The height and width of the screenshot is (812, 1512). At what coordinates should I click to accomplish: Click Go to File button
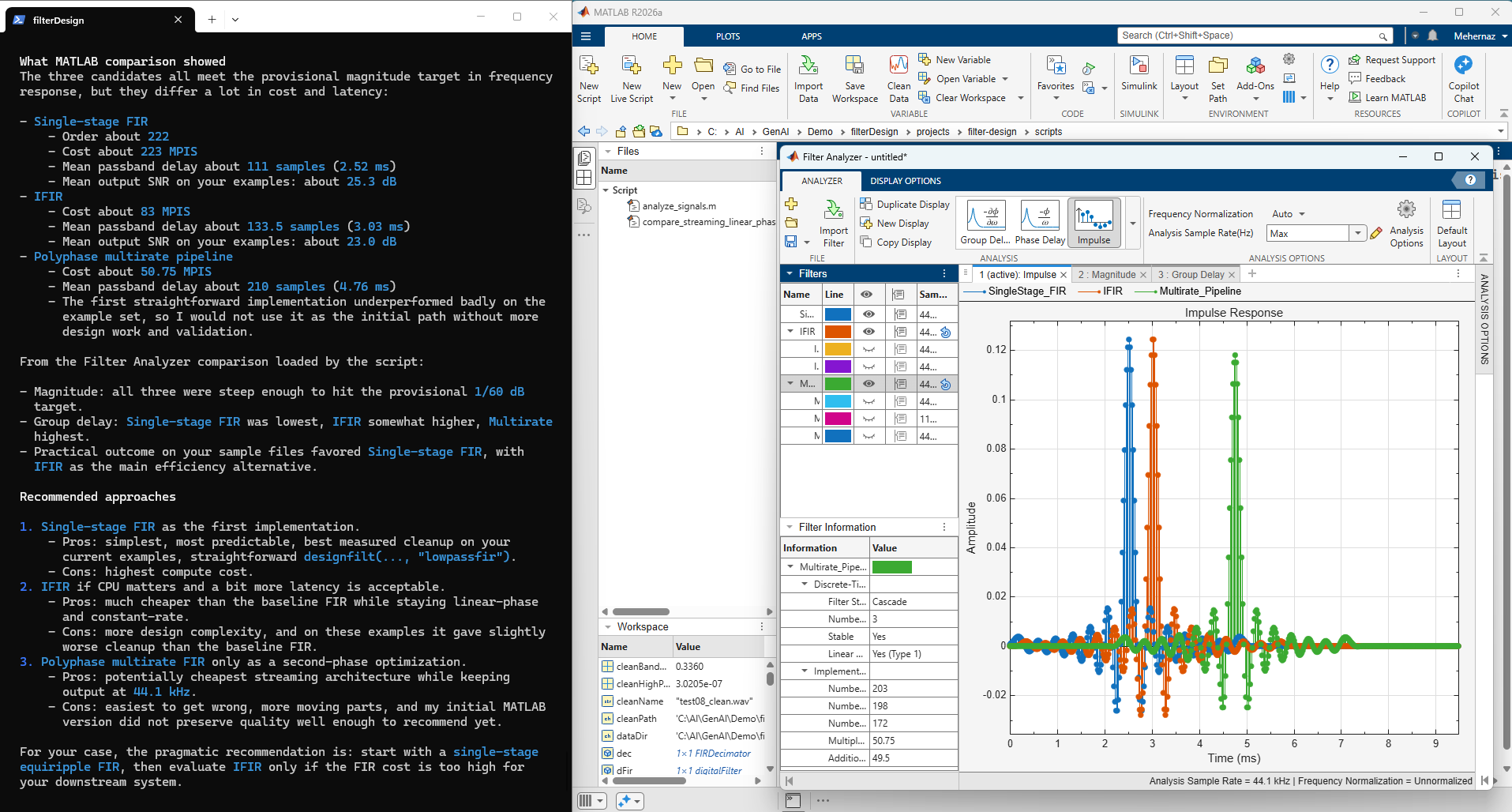point(752,70)
